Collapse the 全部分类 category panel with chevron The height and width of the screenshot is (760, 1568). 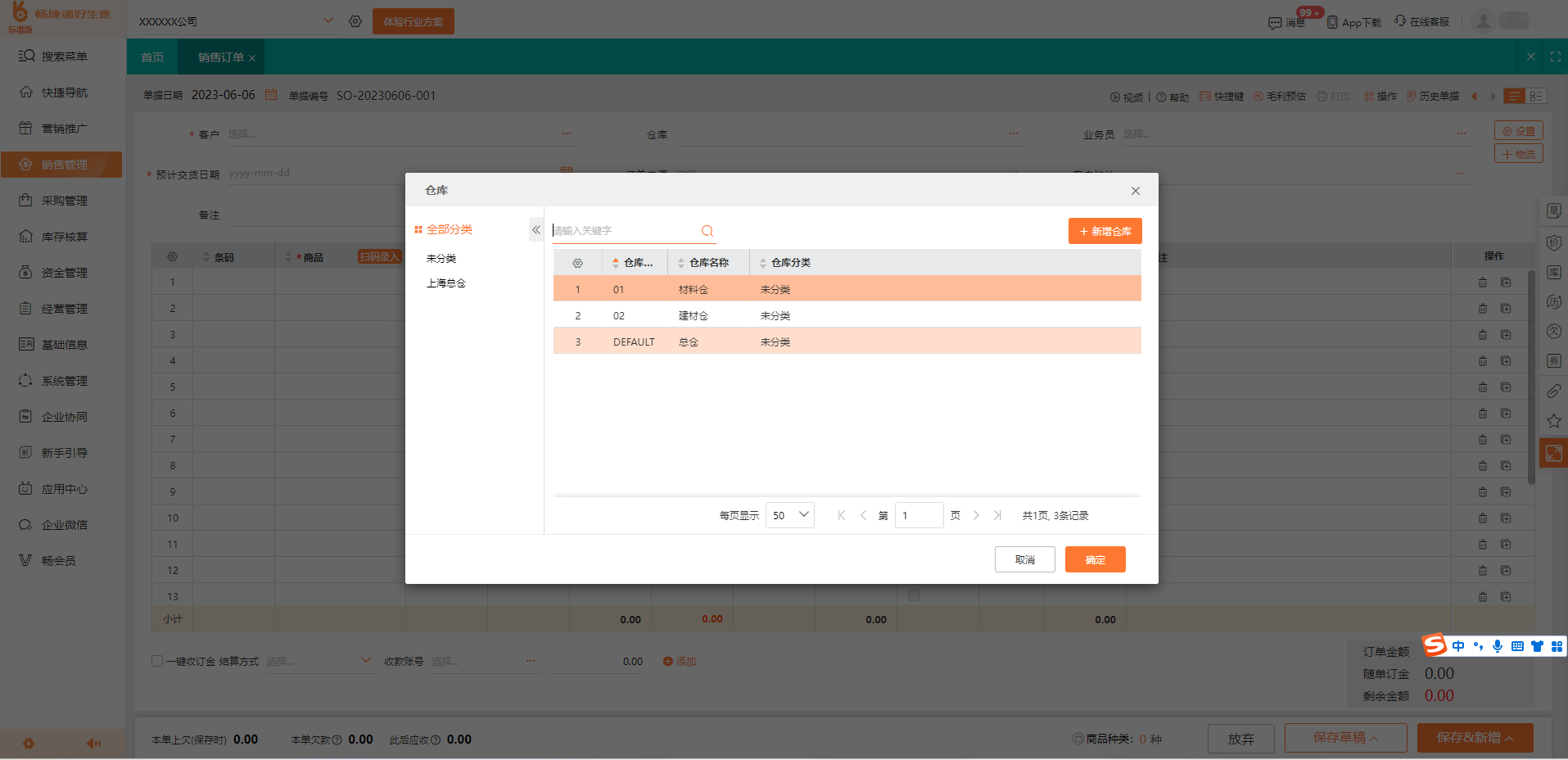point(536,229)
